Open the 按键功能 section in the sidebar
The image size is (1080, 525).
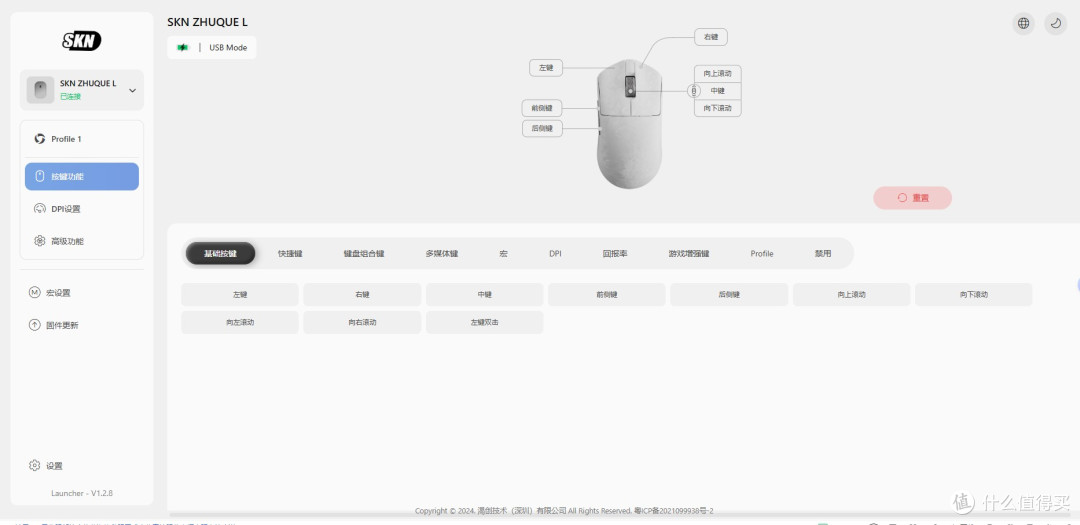pyautogui.click(x=82, y=176)
